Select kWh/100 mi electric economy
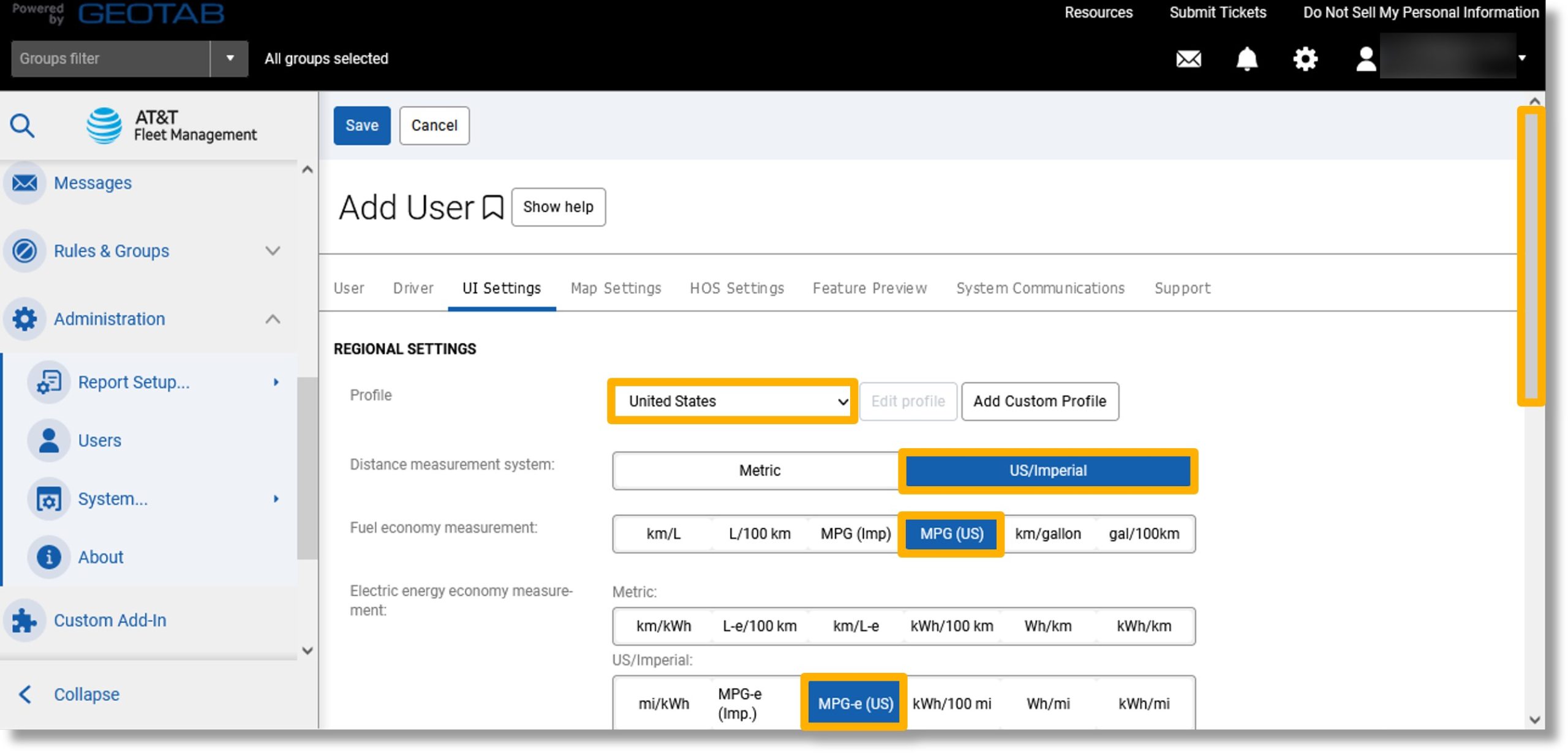This screenshot has height=753, width=1568. pyautogui.click(x=951, y=703)
